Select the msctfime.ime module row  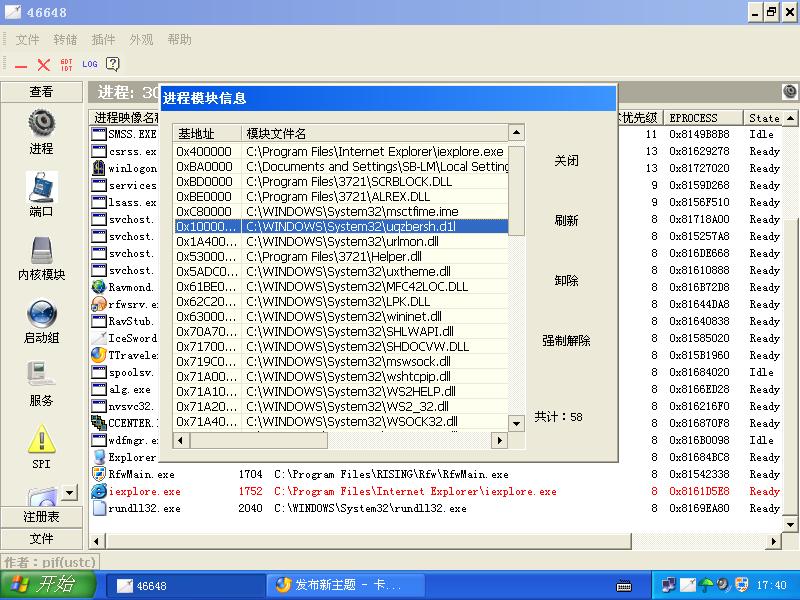[x=341, y=211]
